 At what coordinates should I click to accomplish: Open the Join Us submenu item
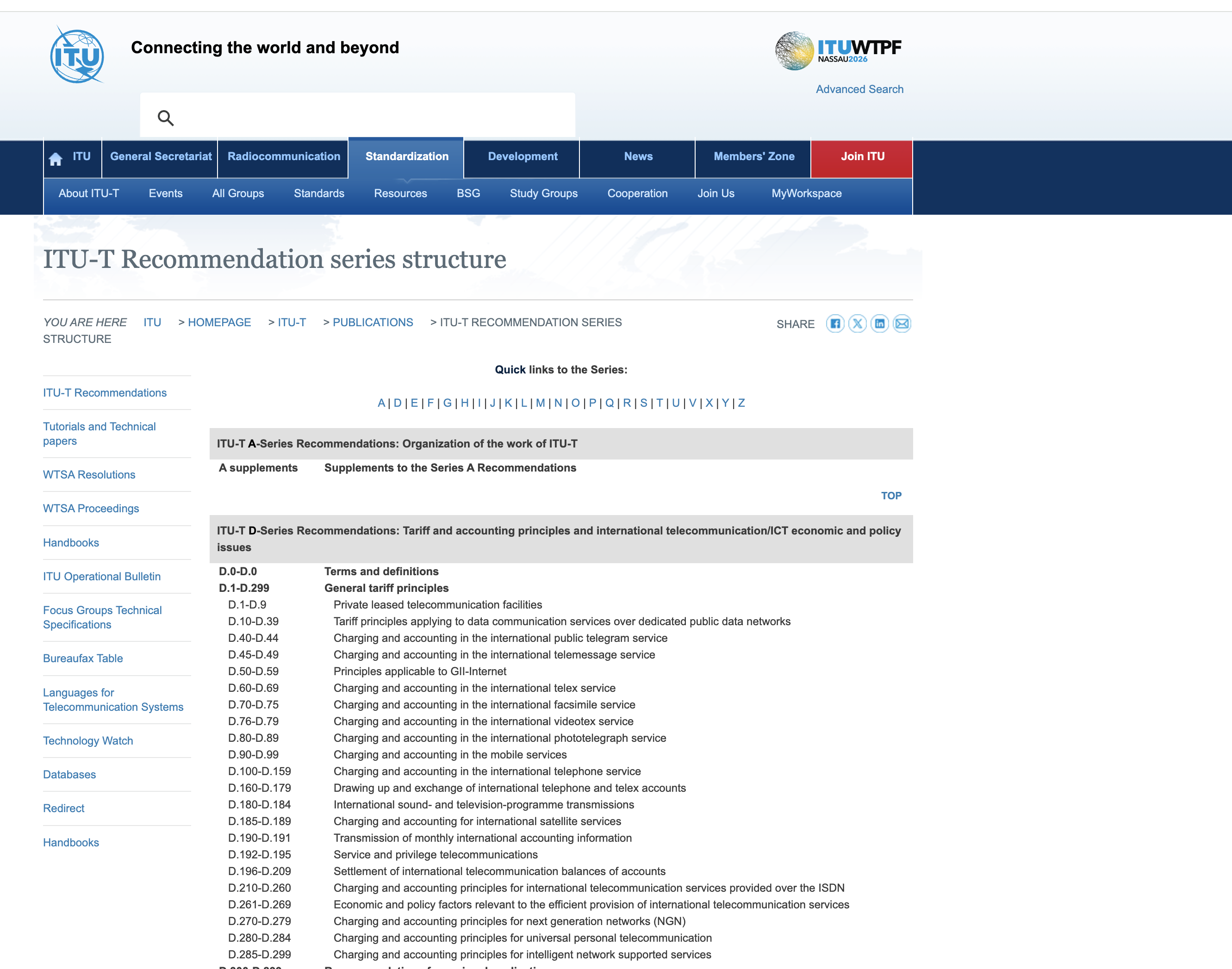click(x=716, y=193)
